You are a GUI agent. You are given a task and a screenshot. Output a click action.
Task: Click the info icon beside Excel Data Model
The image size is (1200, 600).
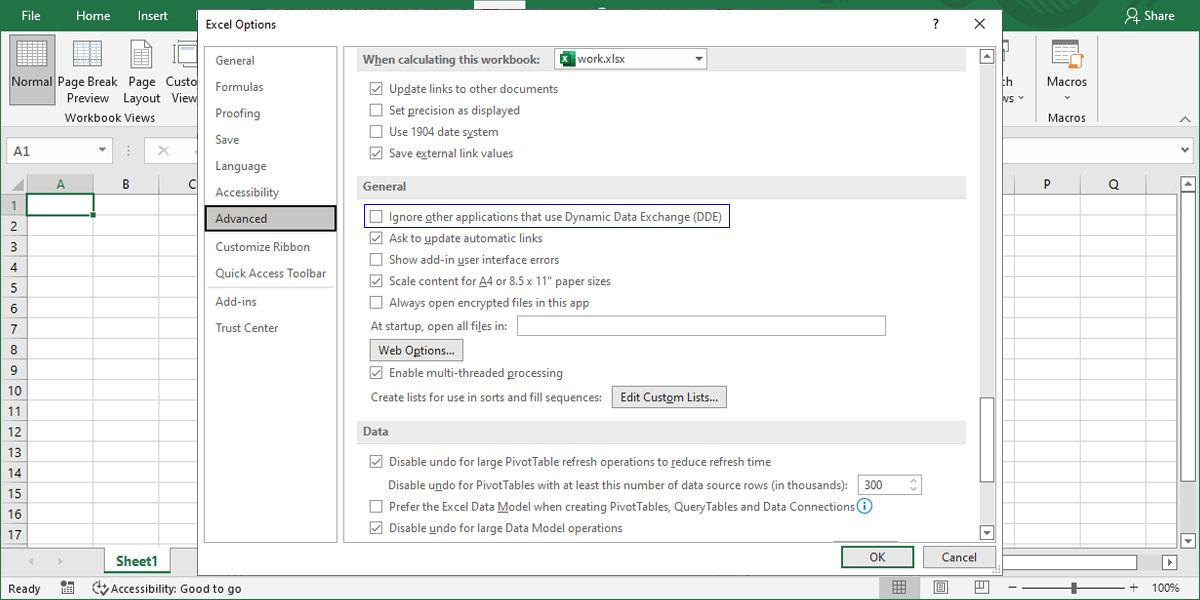[864, 506]
